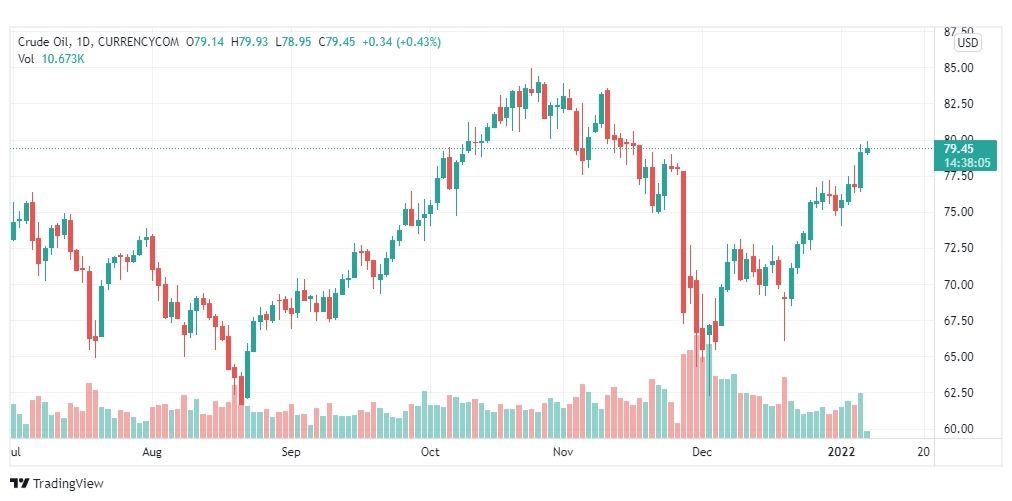
Task: Click the Sep label on time axis
Action: coord(290,451)
